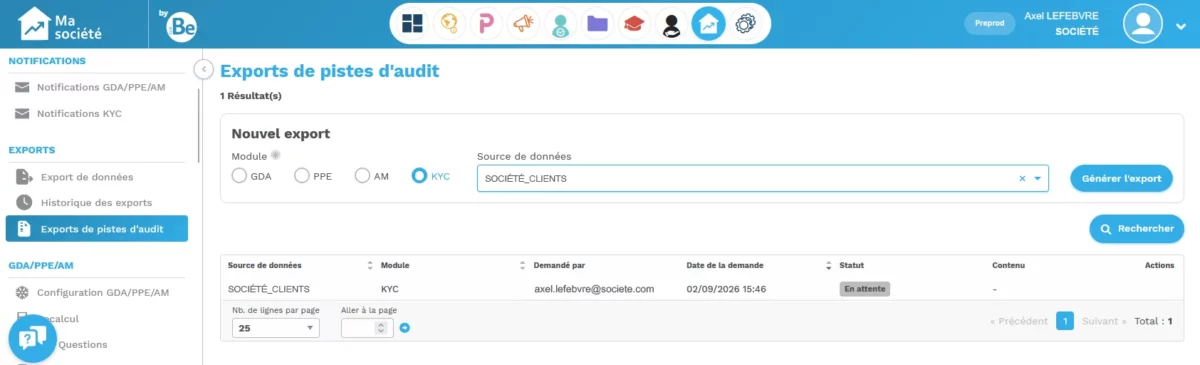This screenshot has width=1200, height=365.
Task: Click the Actions column header
Action: click(x=1159, y=266)
